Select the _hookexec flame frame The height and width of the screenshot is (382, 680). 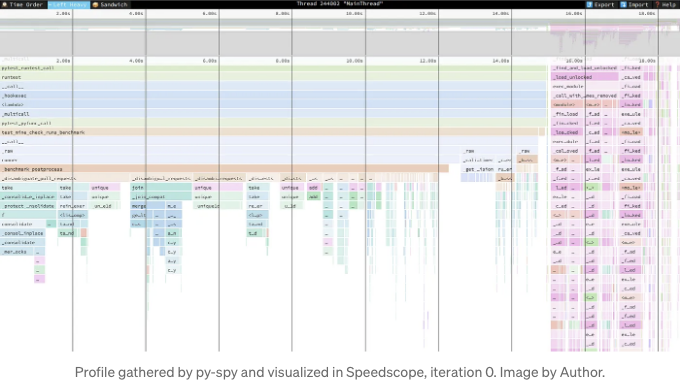pos(273,95)
